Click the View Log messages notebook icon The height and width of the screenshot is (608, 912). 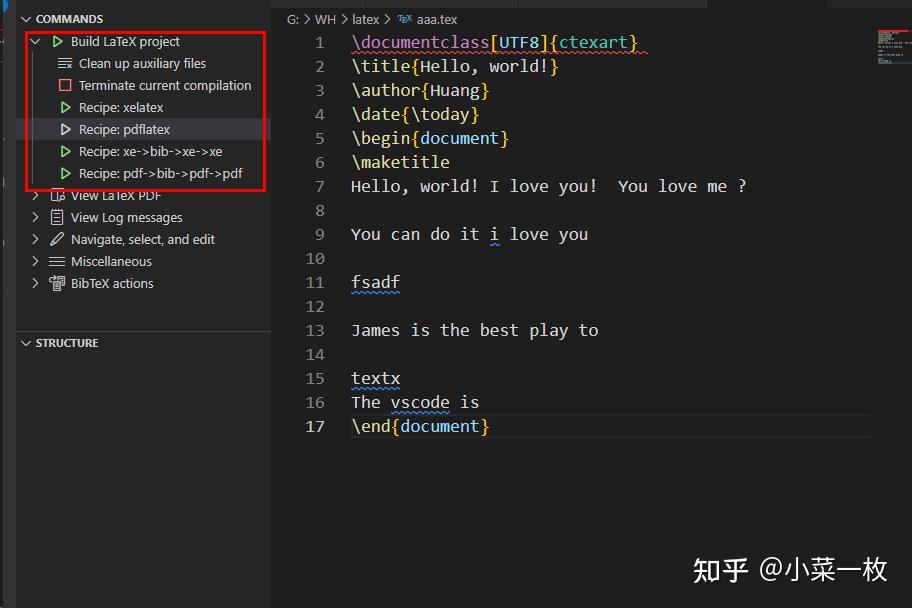click(55, 217)
